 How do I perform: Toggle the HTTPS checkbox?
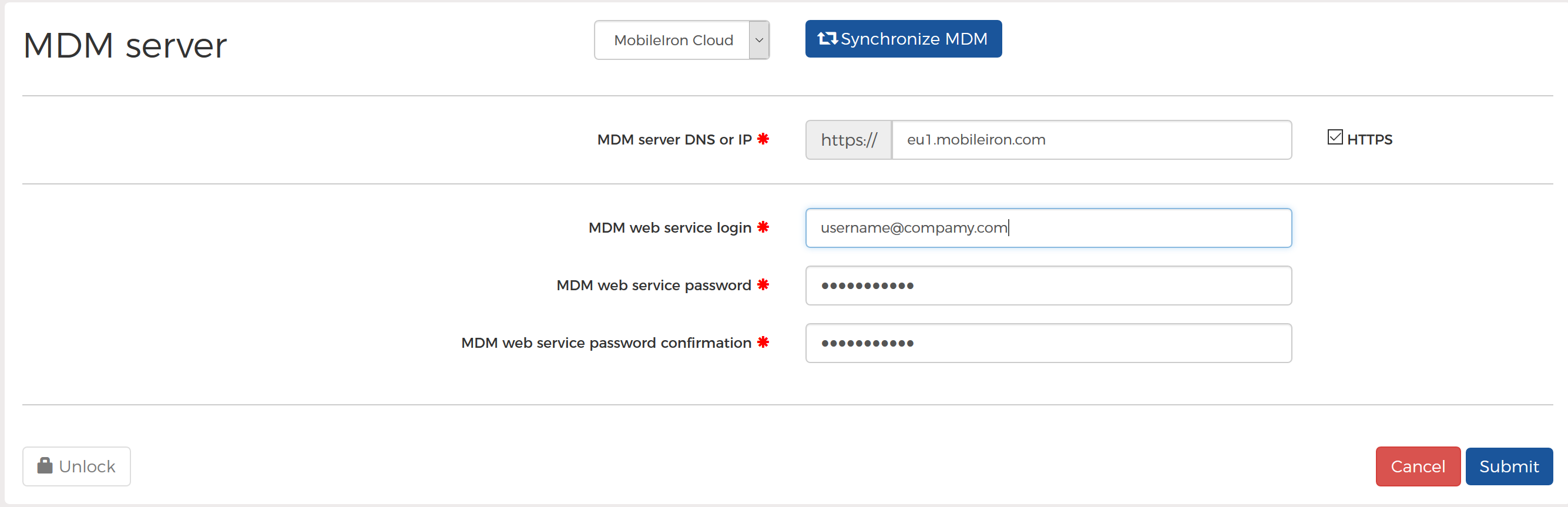pyautogui.click(x=1335, y=137)
